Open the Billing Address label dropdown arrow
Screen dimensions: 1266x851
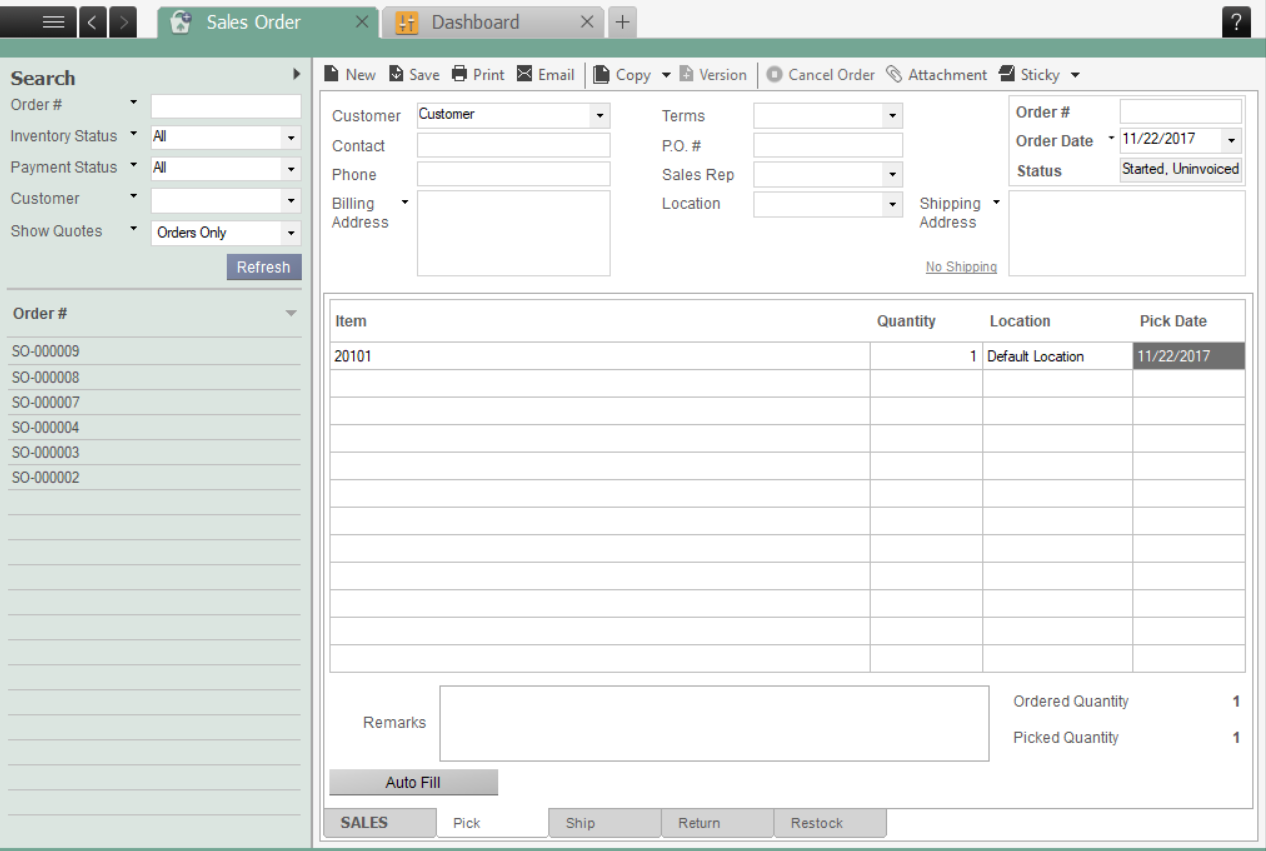pyautogui.click(x=405, y=202)
